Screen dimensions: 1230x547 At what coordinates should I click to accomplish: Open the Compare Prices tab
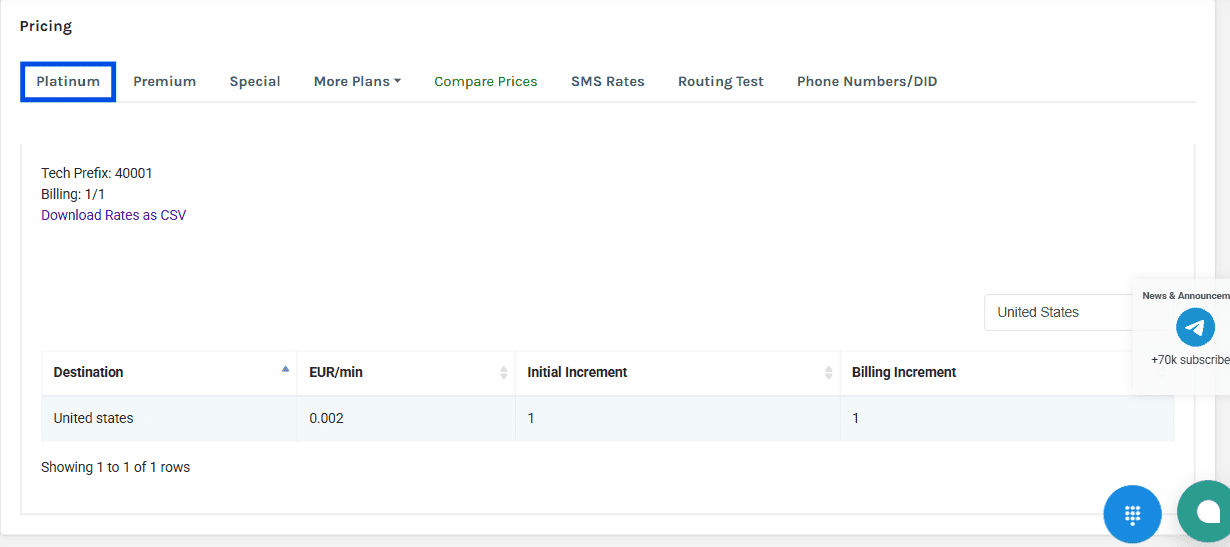485,81
